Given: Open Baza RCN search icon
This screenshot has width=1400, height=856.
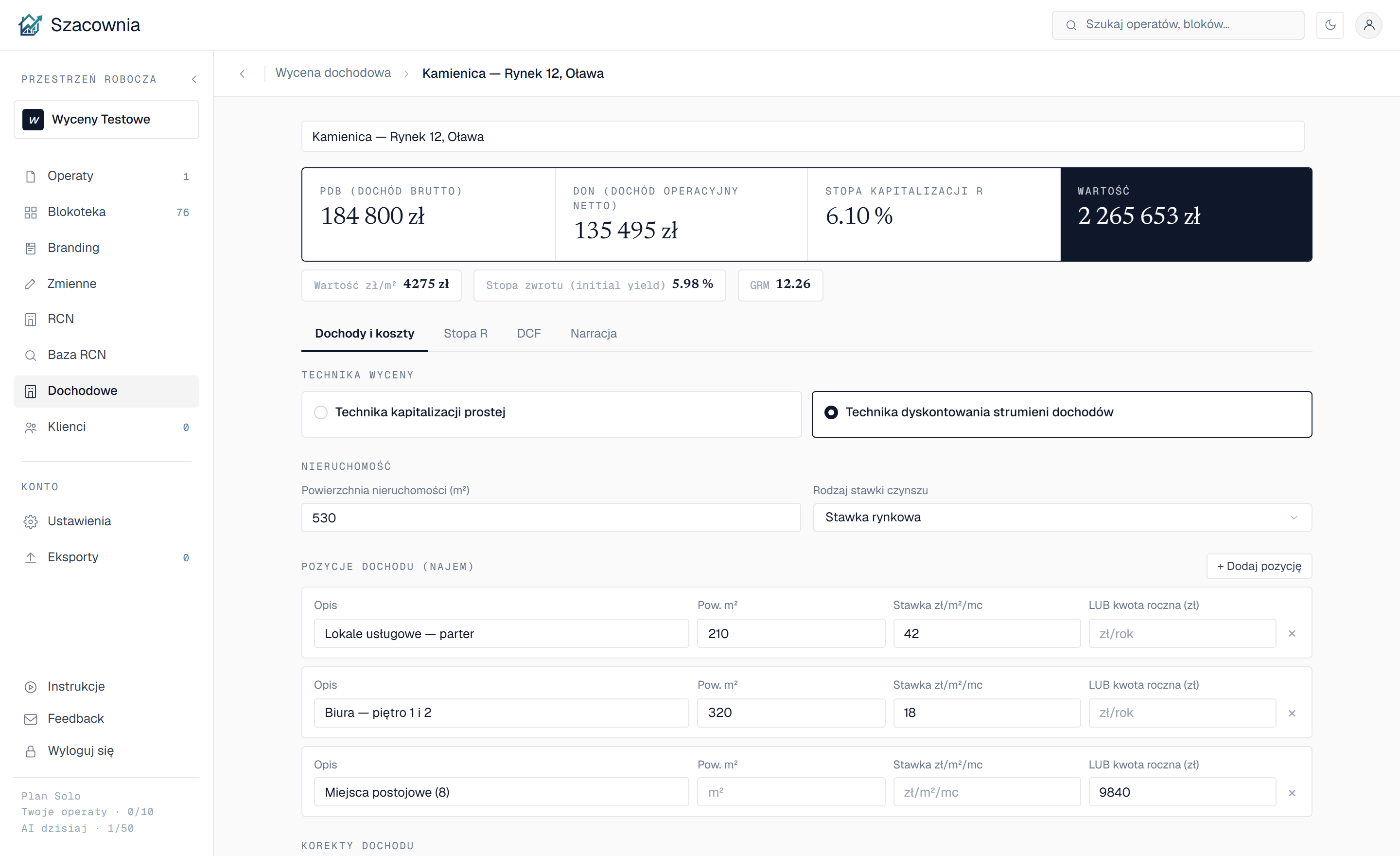Looking at the screenshot, I should coord(31,355).
